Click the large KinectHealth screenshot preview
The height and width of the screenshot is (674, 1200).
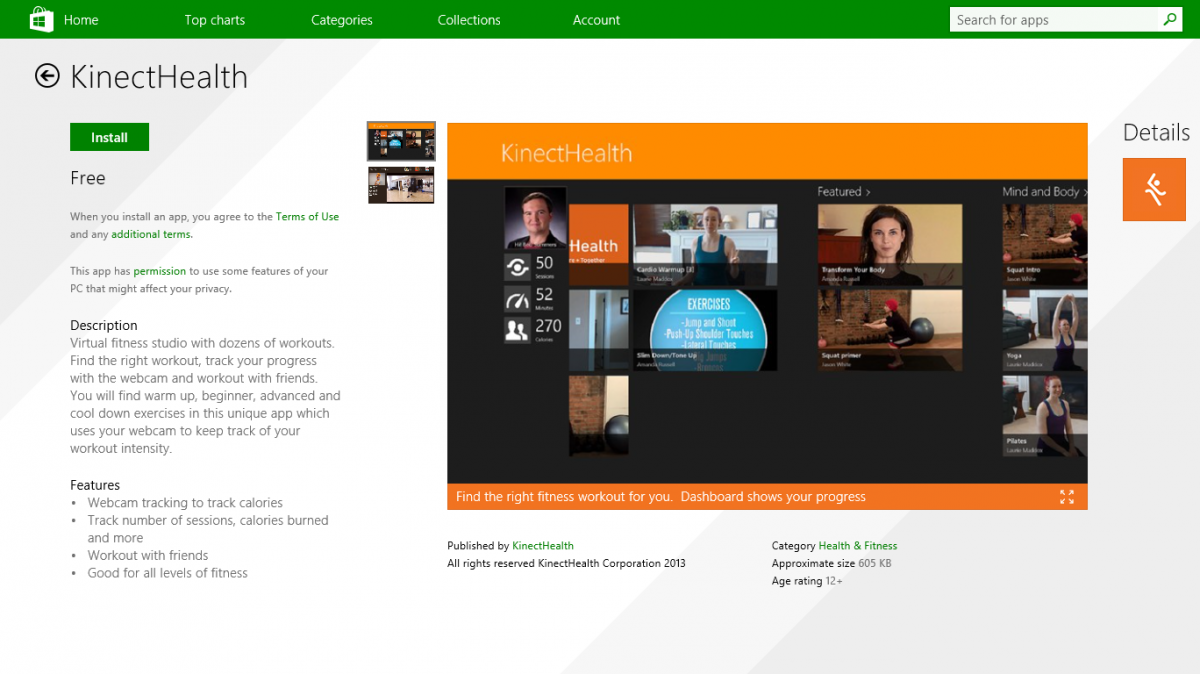coord(767,303)
